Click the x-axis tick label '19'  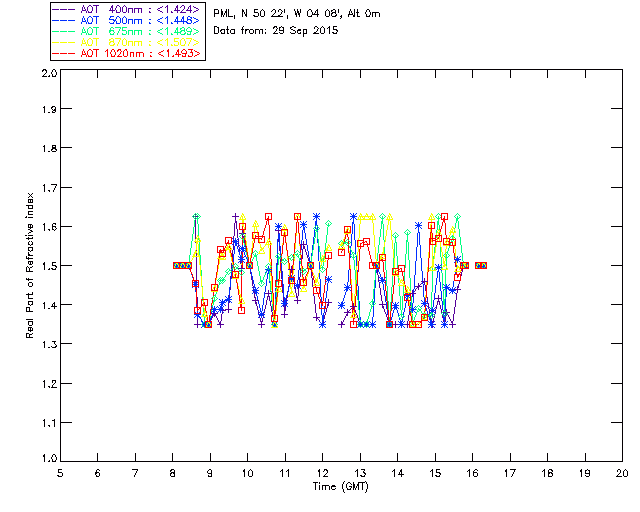(585, 473)
